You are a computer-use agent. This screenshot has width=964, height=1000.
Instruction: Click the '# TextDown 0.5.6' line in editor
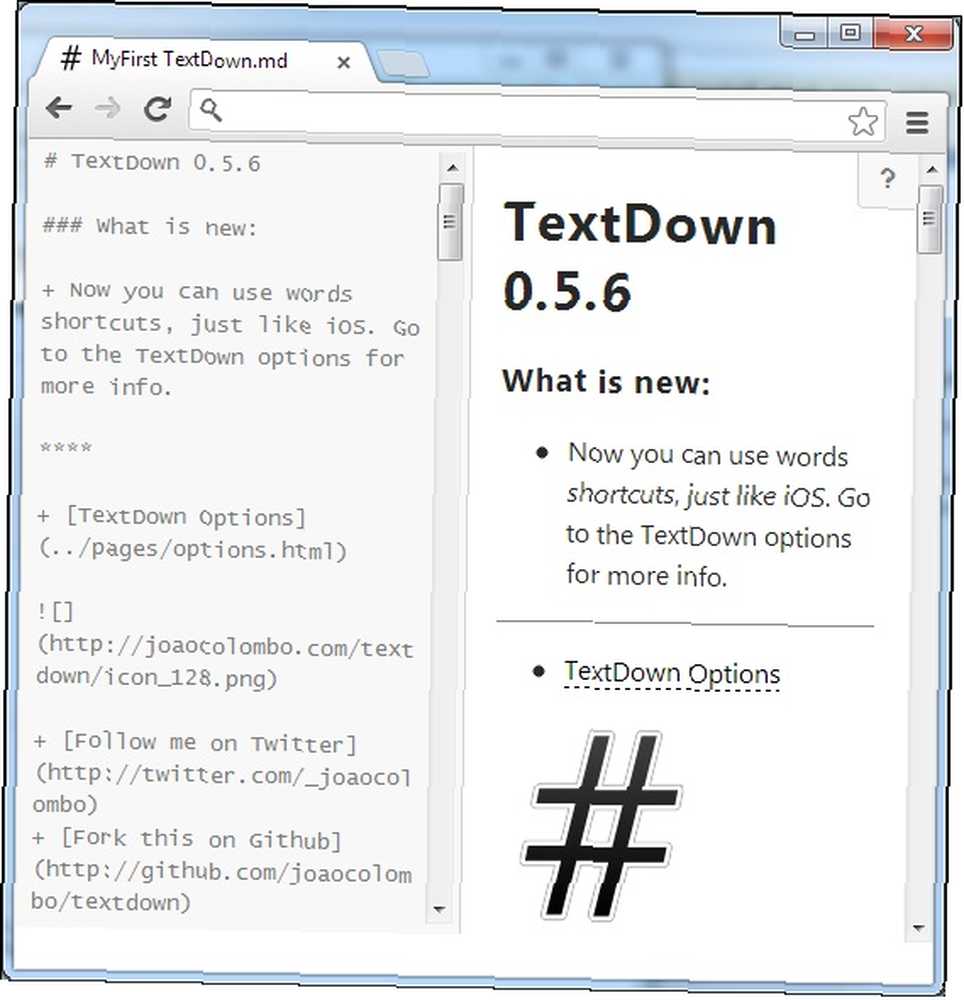[x=152, y=162]
